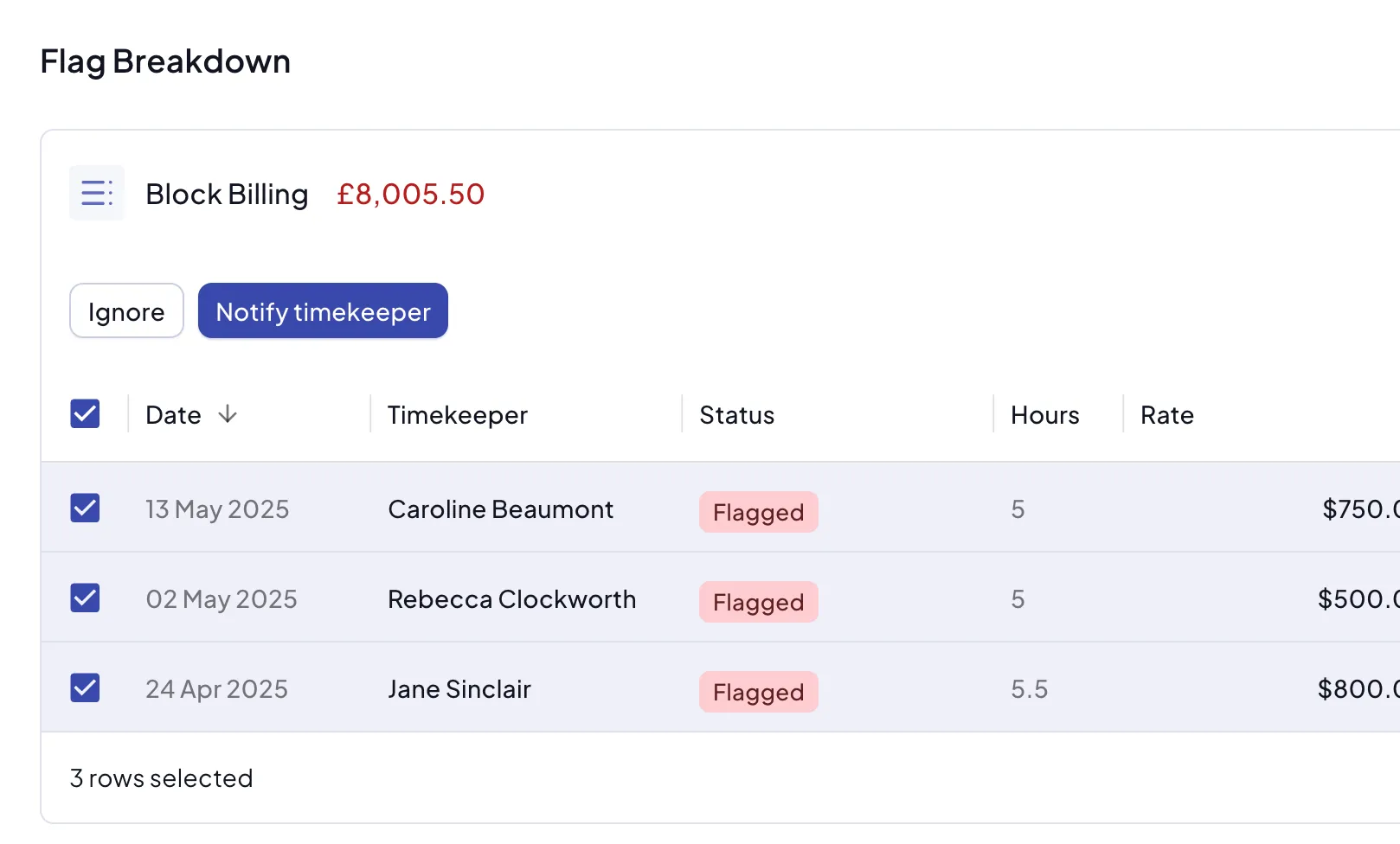Deselect the Rebecca Clockworth row checkbox
Screen dimensions: 1400x844
coord(85,598)
